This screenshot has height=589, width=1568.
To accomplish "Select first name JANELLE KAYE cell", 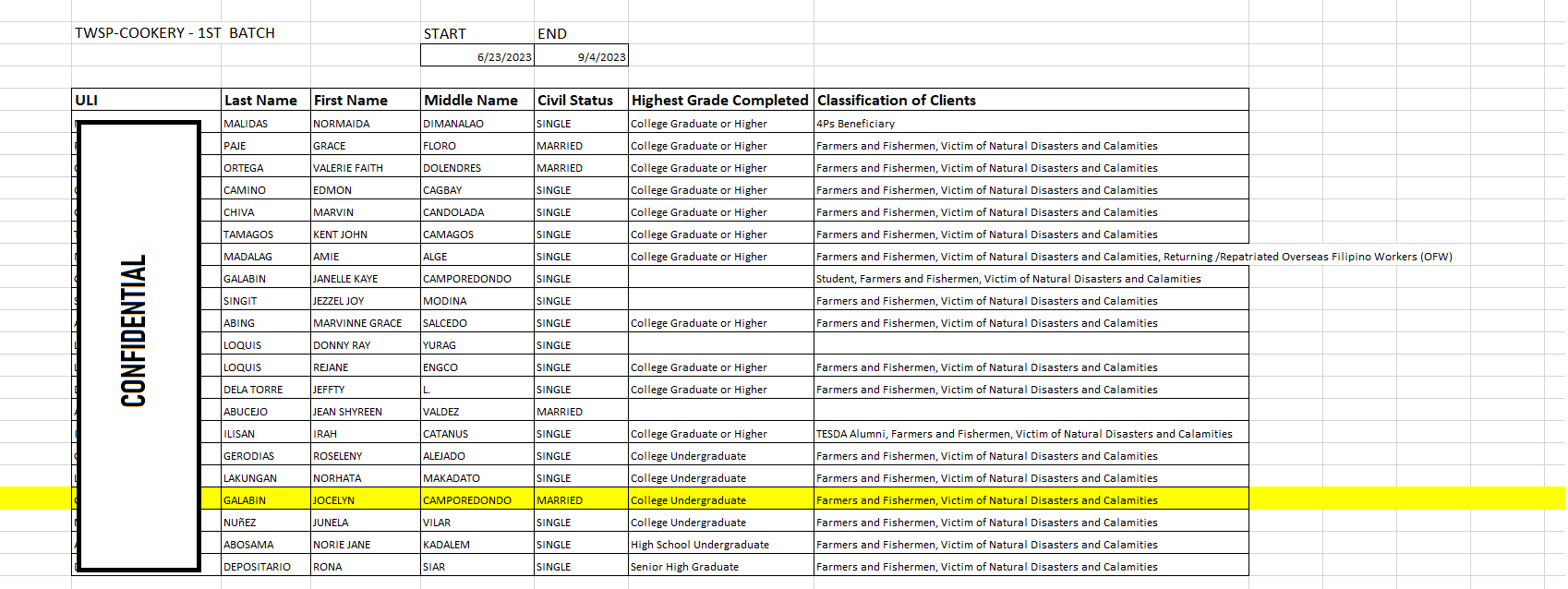I will point(366,277).
